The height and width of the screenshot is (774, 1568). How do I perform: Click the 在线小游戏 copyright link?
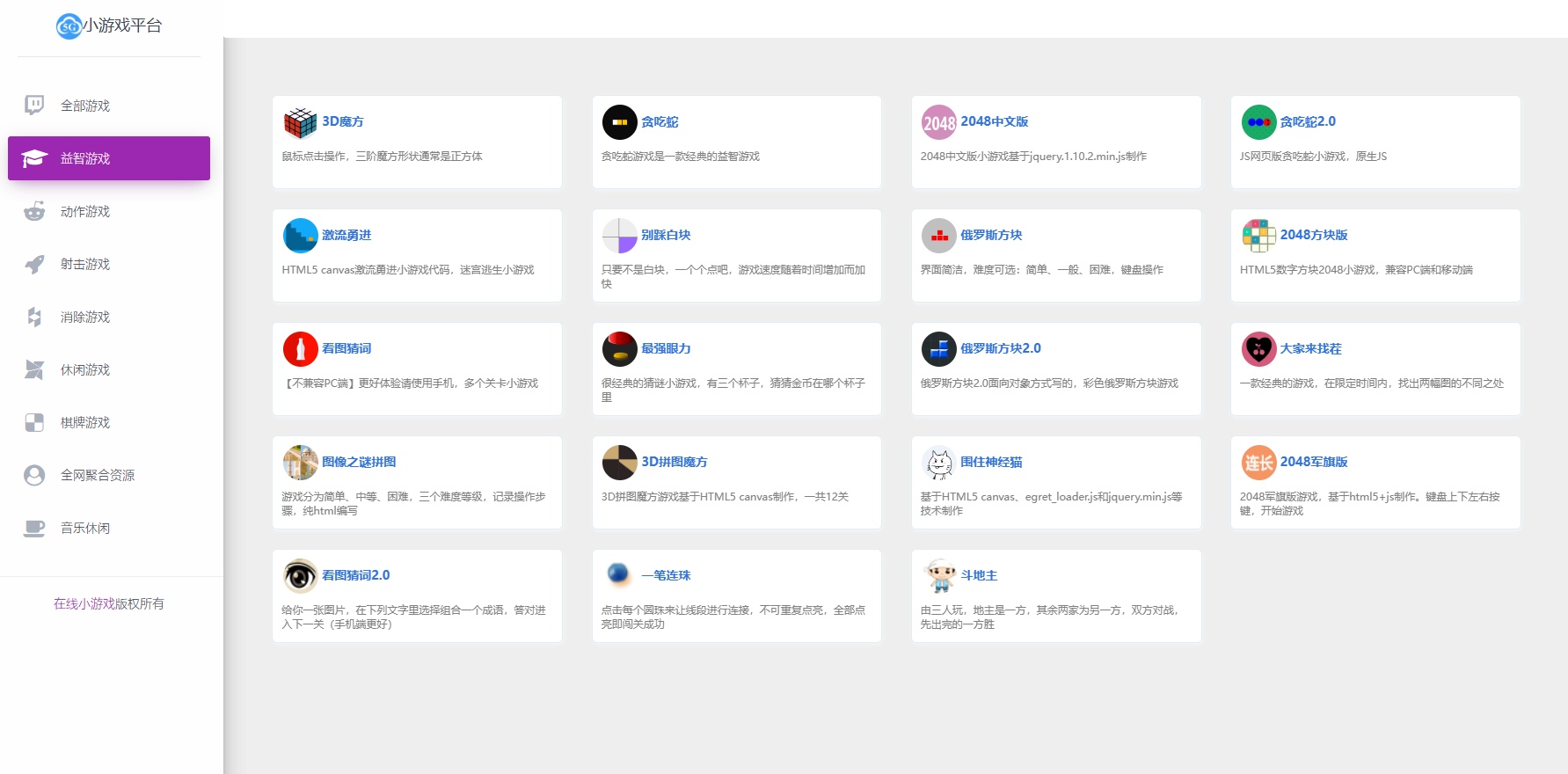click(84, 603)
